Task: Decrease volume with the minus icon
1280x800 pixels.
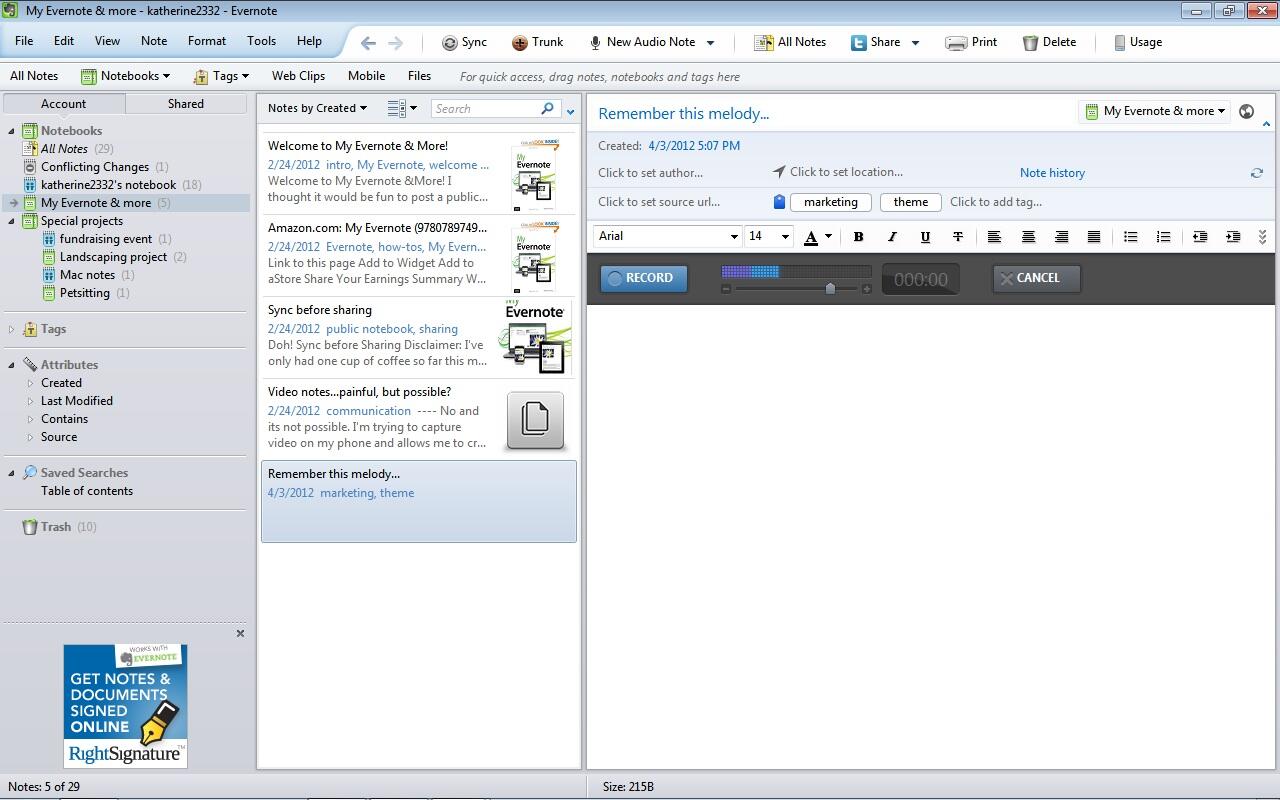Action: point(726,289)
